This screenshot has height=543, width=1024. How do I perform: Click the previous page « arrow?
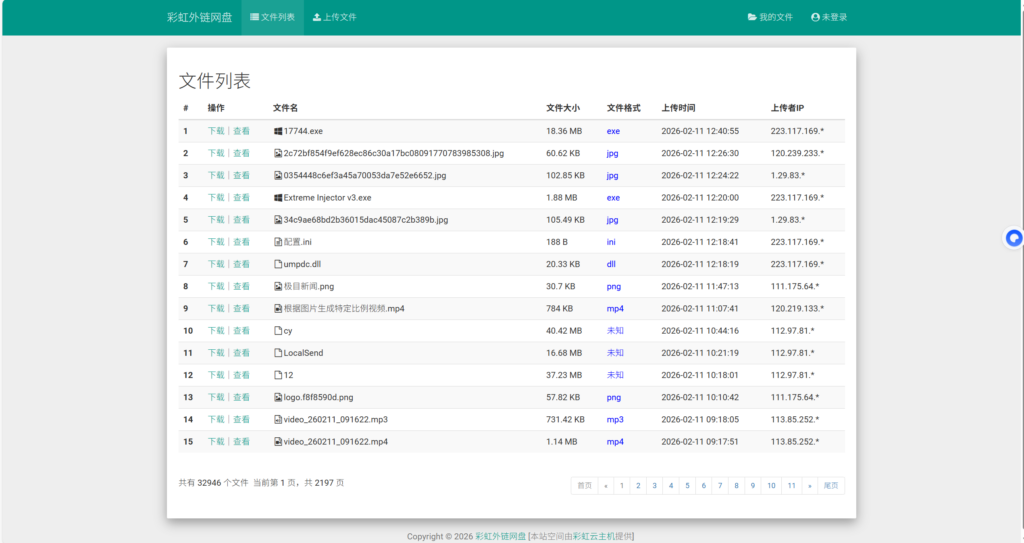pos(606,485)
